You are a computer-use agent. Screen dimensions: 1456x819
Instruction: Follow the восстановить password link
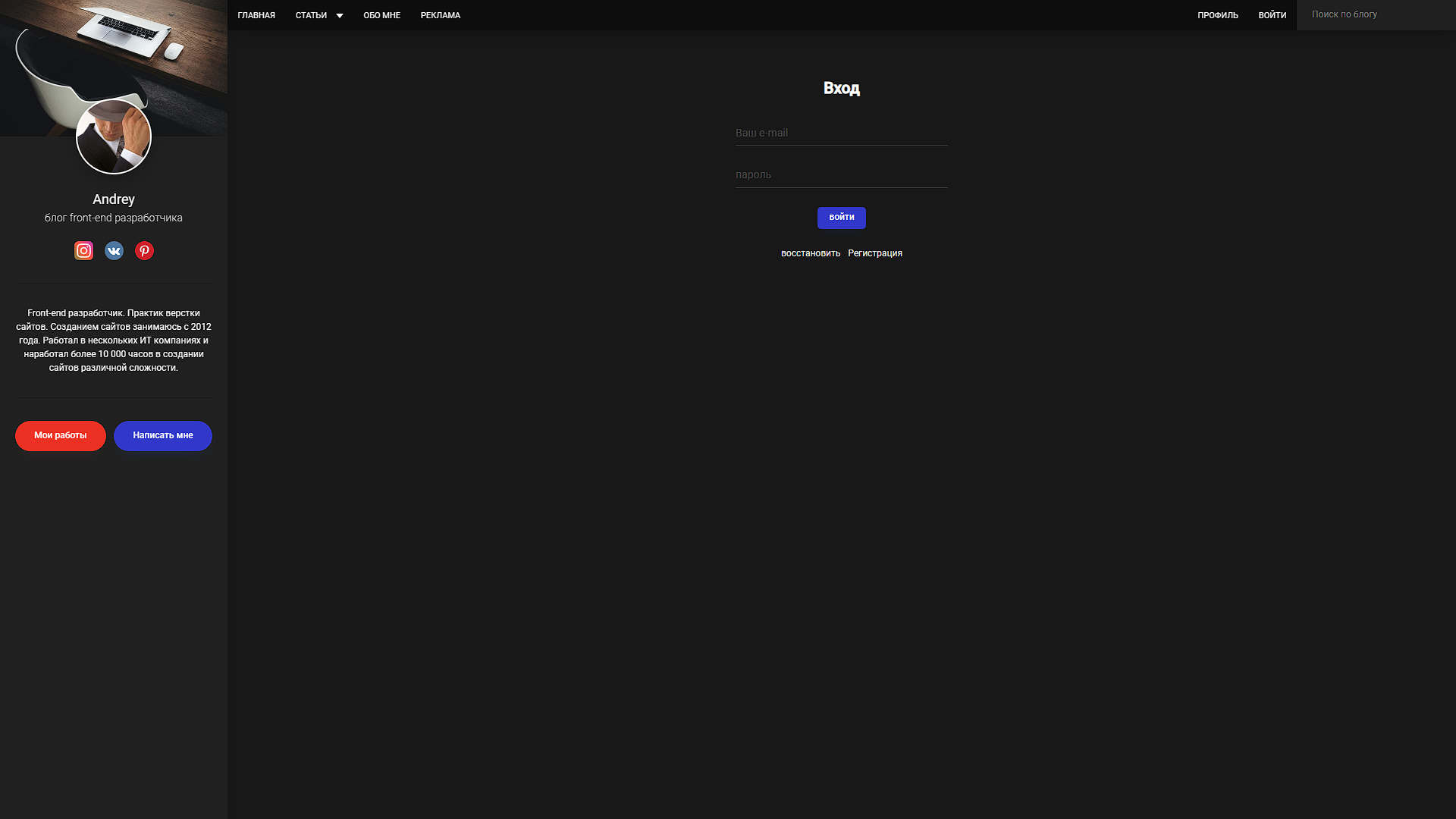(x=811, y=253)
